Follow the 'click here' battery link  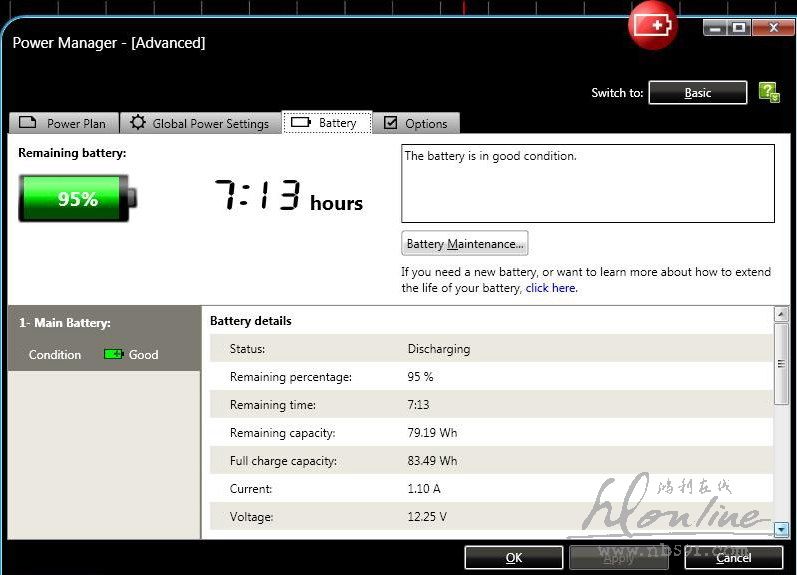[550, 288]
